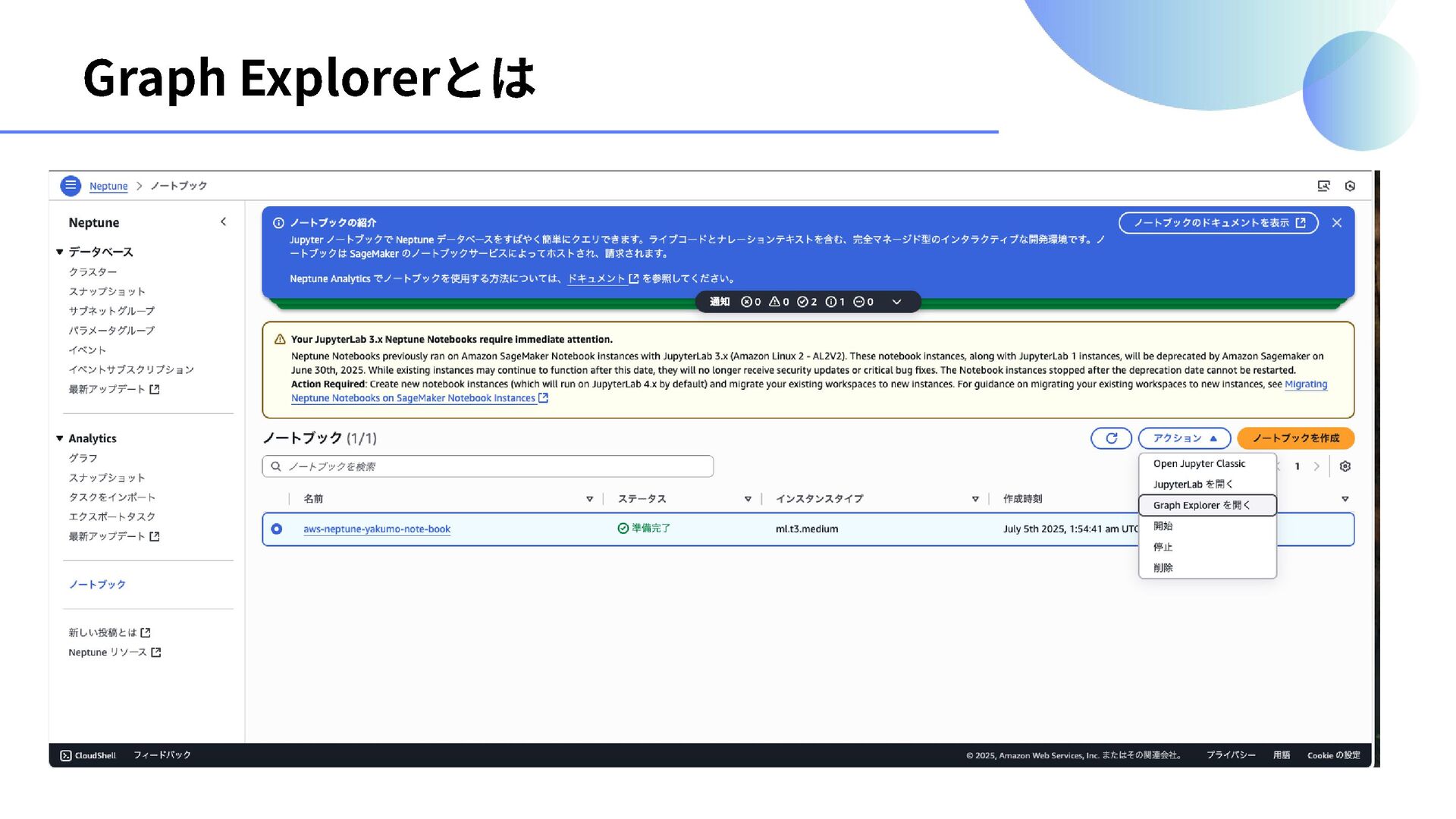The height and width of the screenshot is (819, 1456).
Task: Sort by インスタンスタイプ column arrow
Action: [x=975, y=499]
